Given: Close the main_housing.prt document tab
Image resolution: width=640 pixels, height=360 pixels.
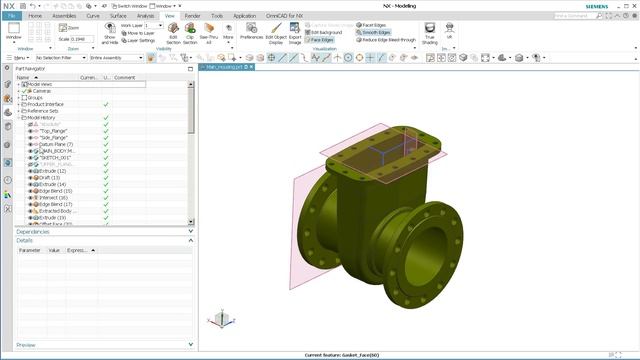Looking at the screenshot, I should [x=251, y=67].
